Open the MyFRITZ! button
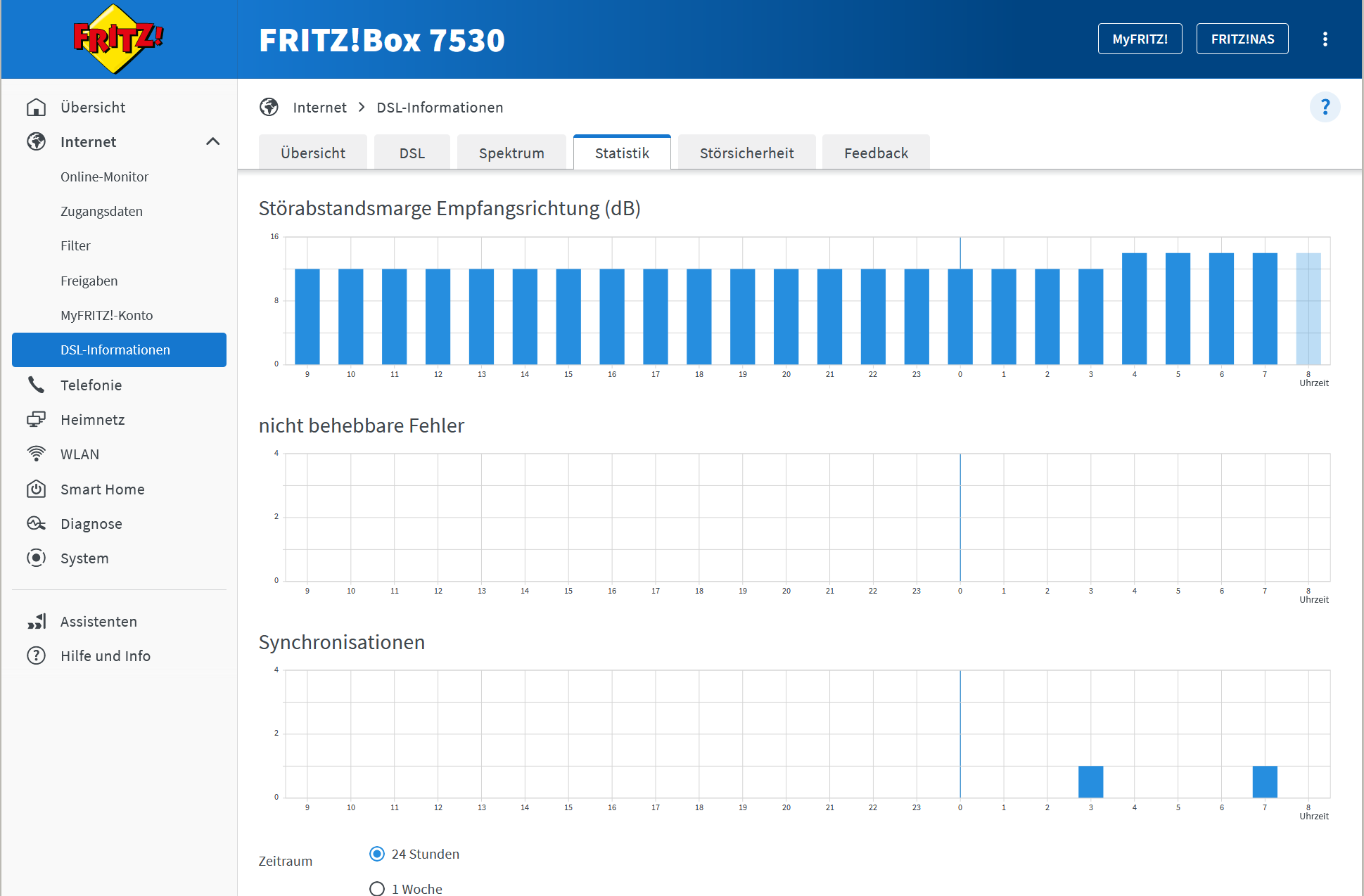The height and width of the screenshot is (896, 1364). [x=1140, y=39]
